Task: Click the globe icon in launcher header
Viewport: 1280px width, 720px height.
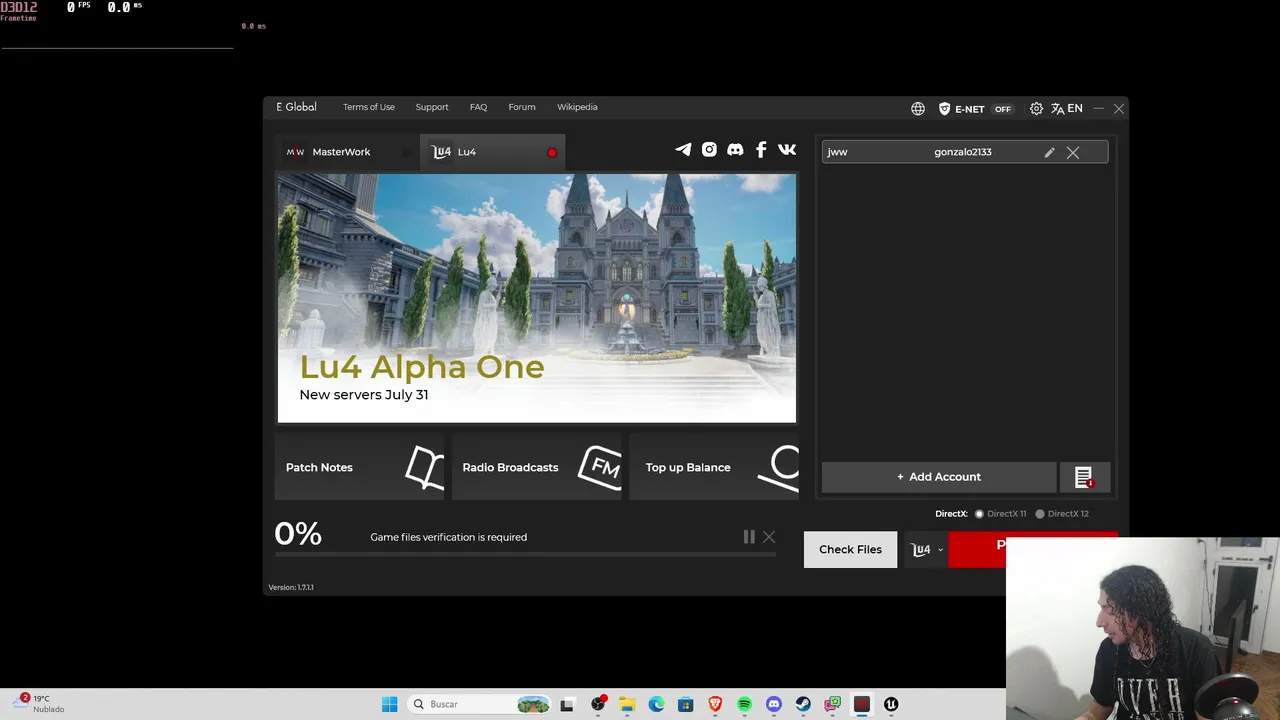Action: (918, 108)
